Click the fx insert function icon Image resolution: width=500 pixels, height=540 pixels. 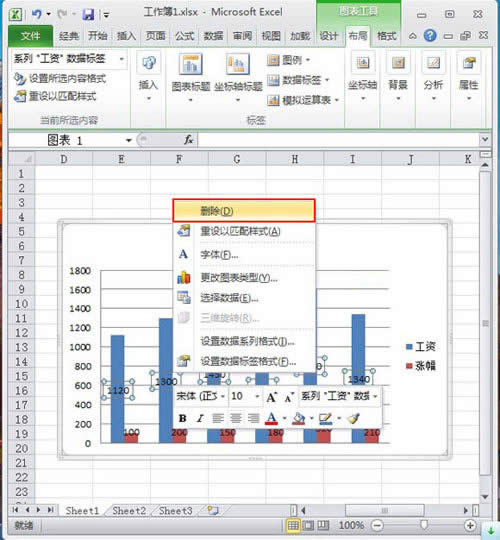pos(188,140)
